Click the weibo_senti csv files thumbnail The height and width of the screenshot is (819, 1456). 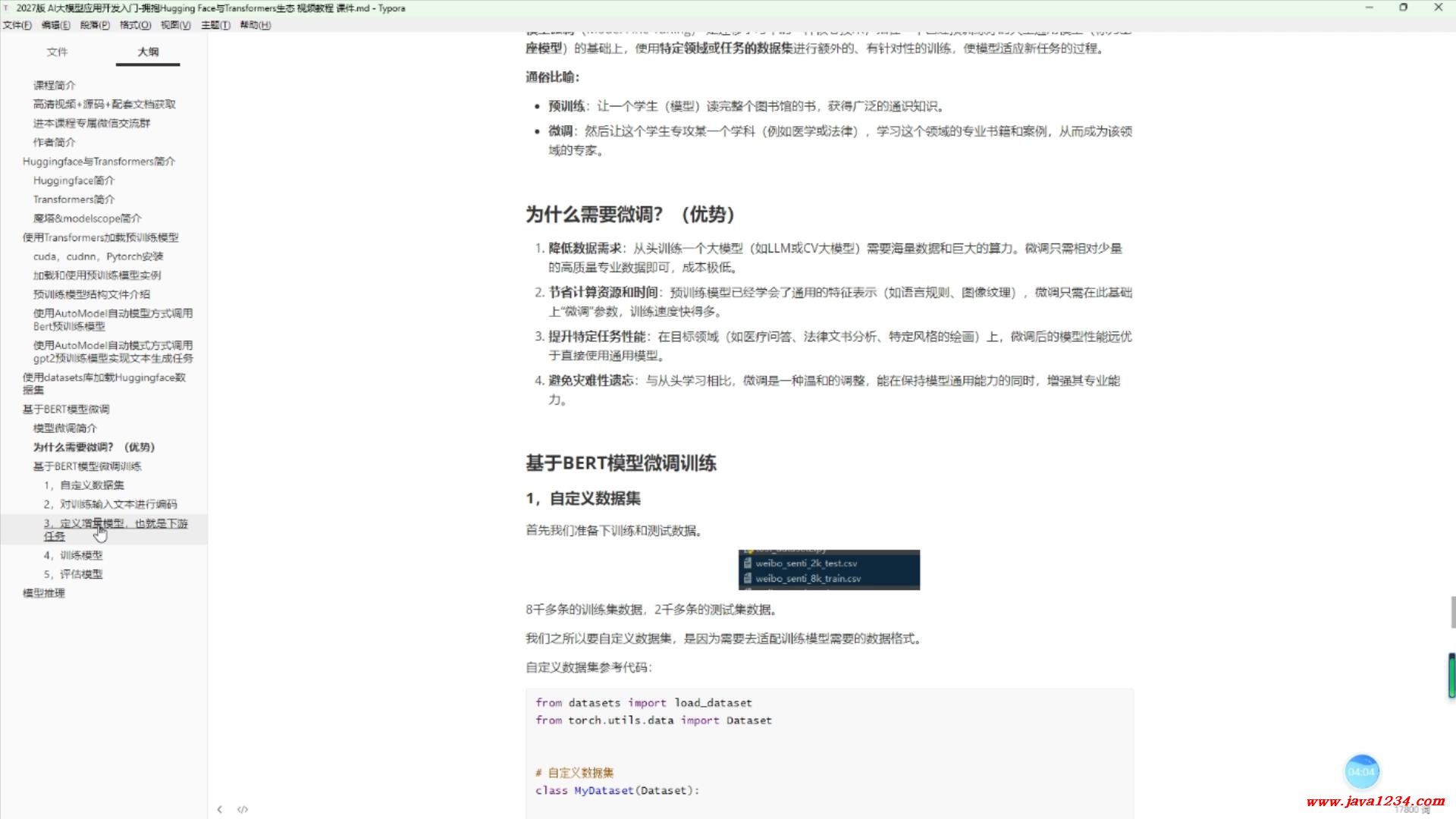[x=829, y=570]
